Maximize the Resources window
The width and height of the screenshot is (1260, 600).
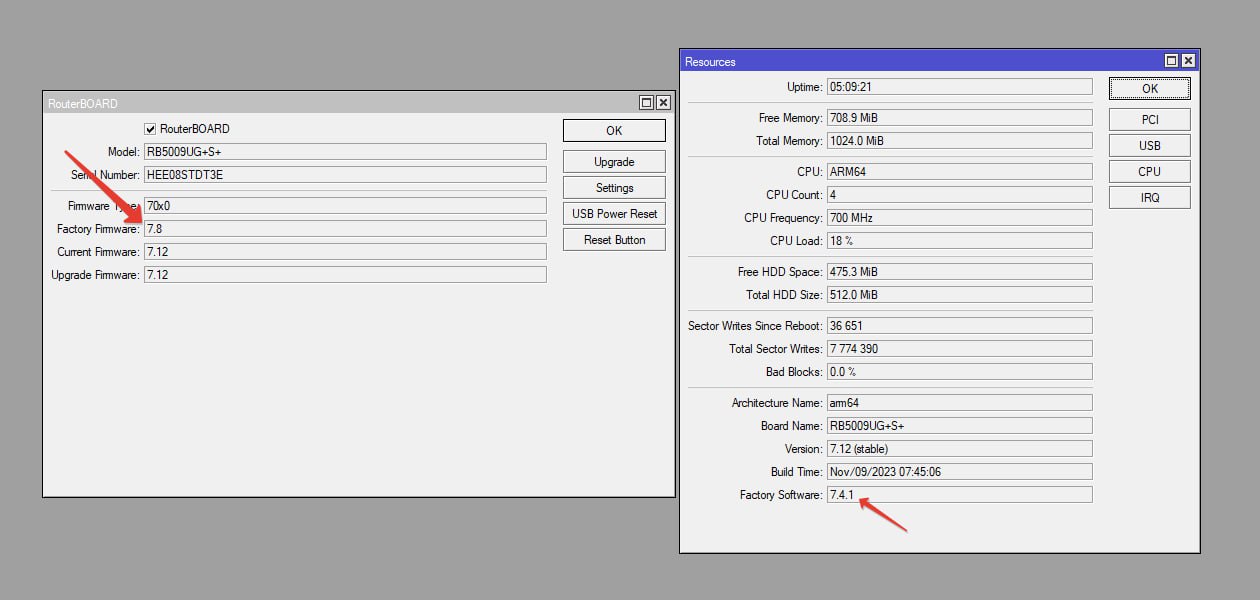pyautogui.click(x=1172, y=61)
